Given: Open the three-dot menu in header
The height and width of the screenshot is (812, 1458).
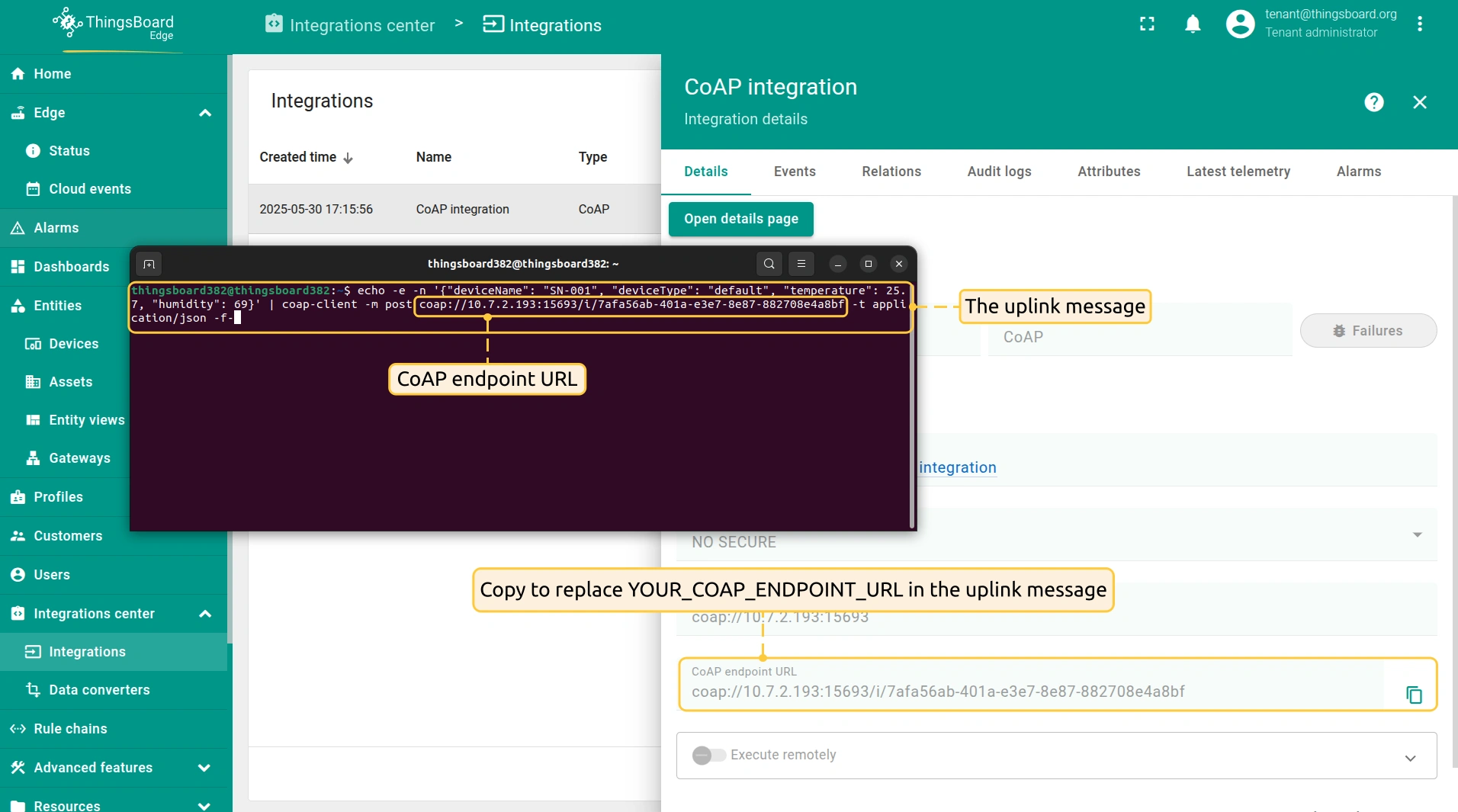Looking at the screenshot, I should (x=1419, y=24).
